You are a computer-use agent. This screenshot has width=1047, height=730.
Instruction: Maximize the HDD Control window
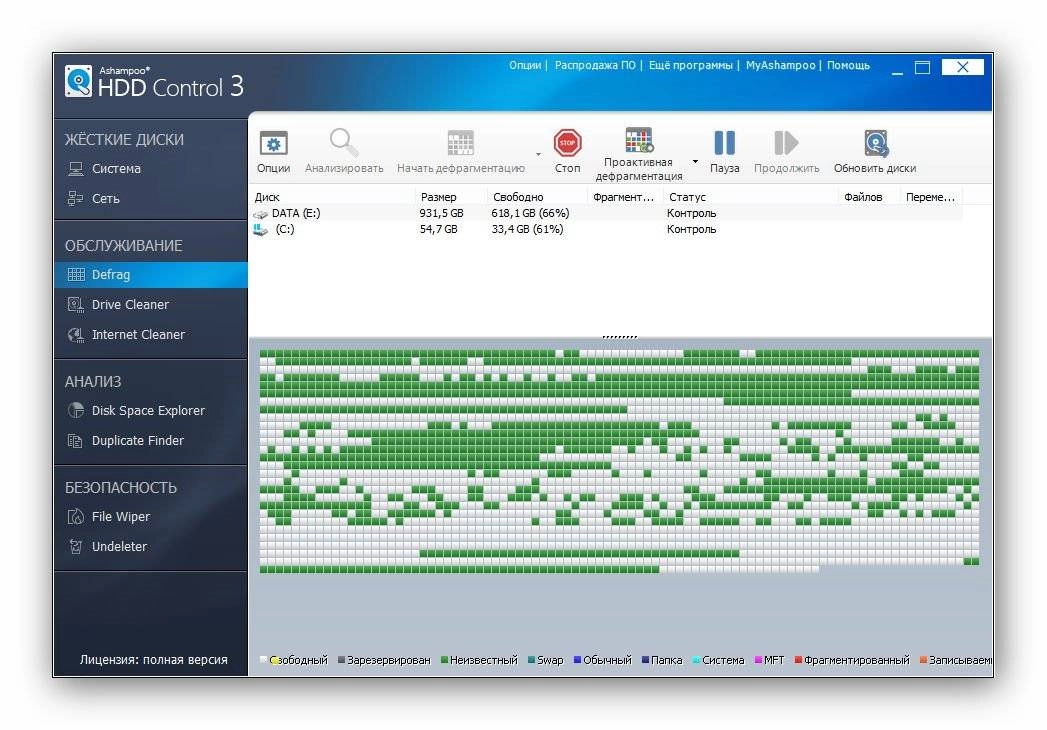tap(922, 67)
